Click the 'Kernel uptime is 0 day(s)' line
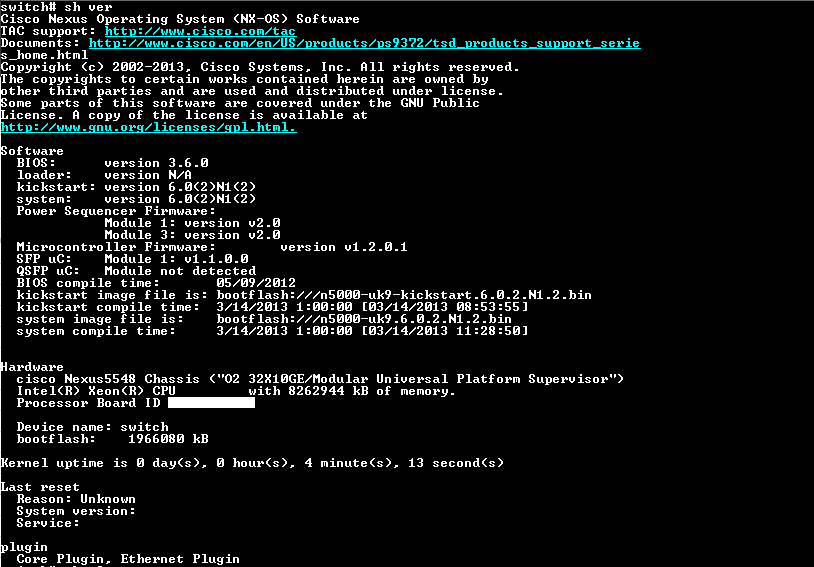Screen dimensions: 814x567 click(x=252, y=463)
